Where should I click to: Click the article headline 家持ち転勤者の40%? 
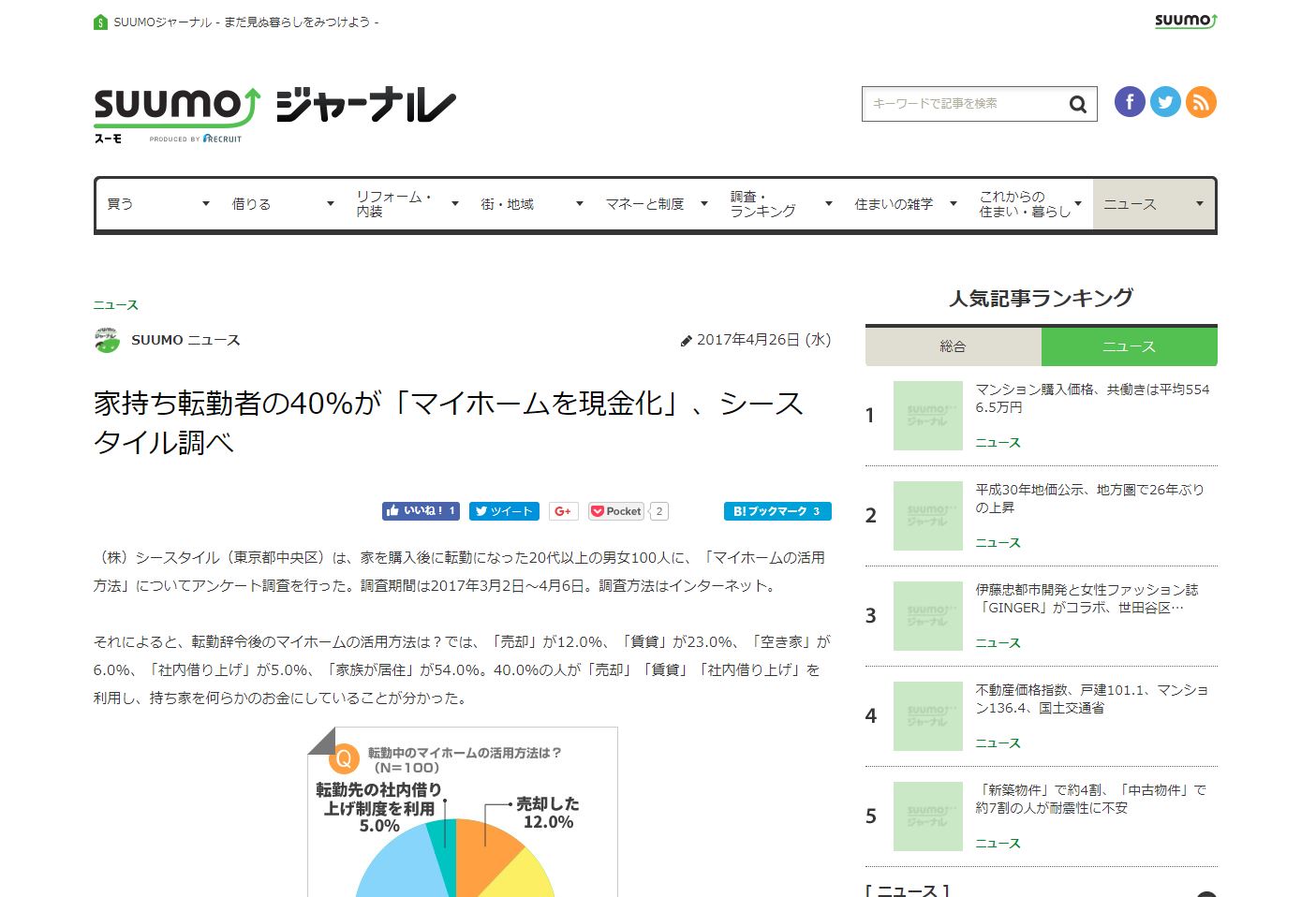tap(449, 422)
